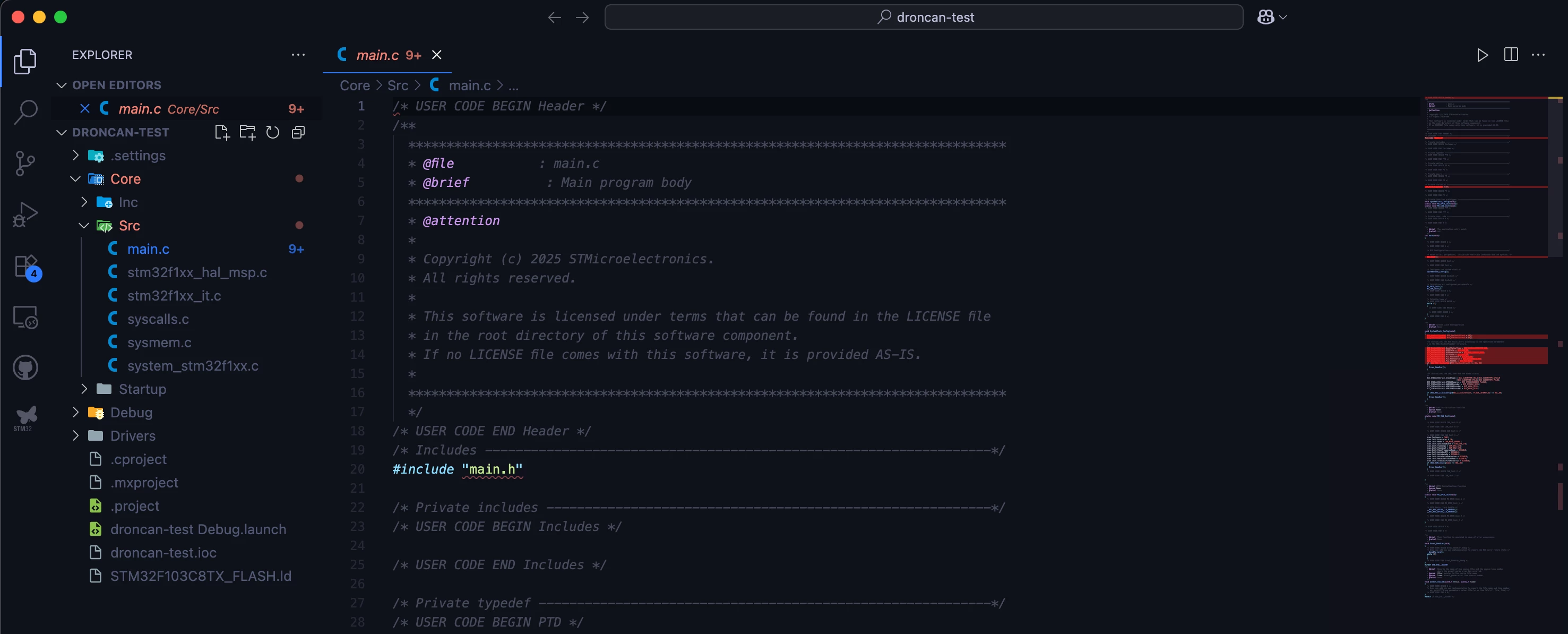
Task: Collapse all folders in explorer
Action: [298, 132]
